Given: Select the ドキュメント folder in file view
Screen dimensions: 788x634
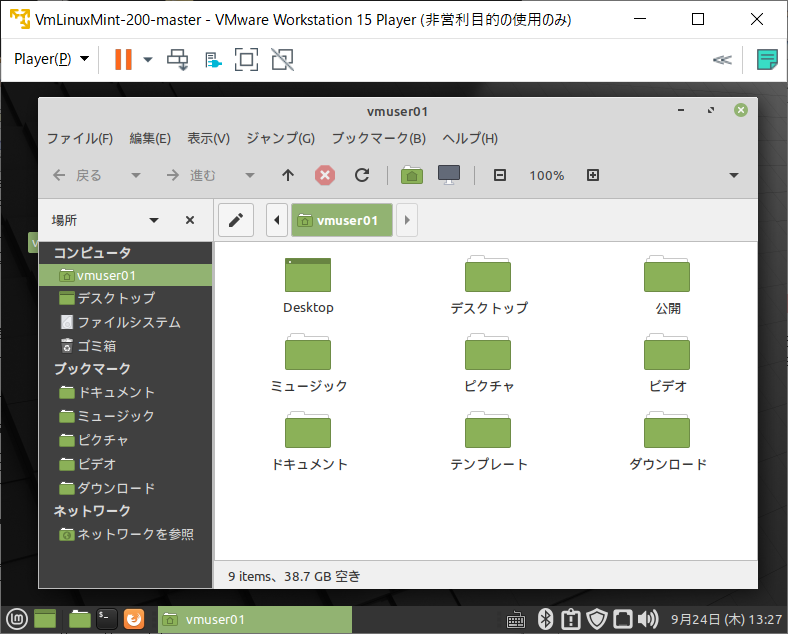Looking at the screenshot, I should point(308,430).
